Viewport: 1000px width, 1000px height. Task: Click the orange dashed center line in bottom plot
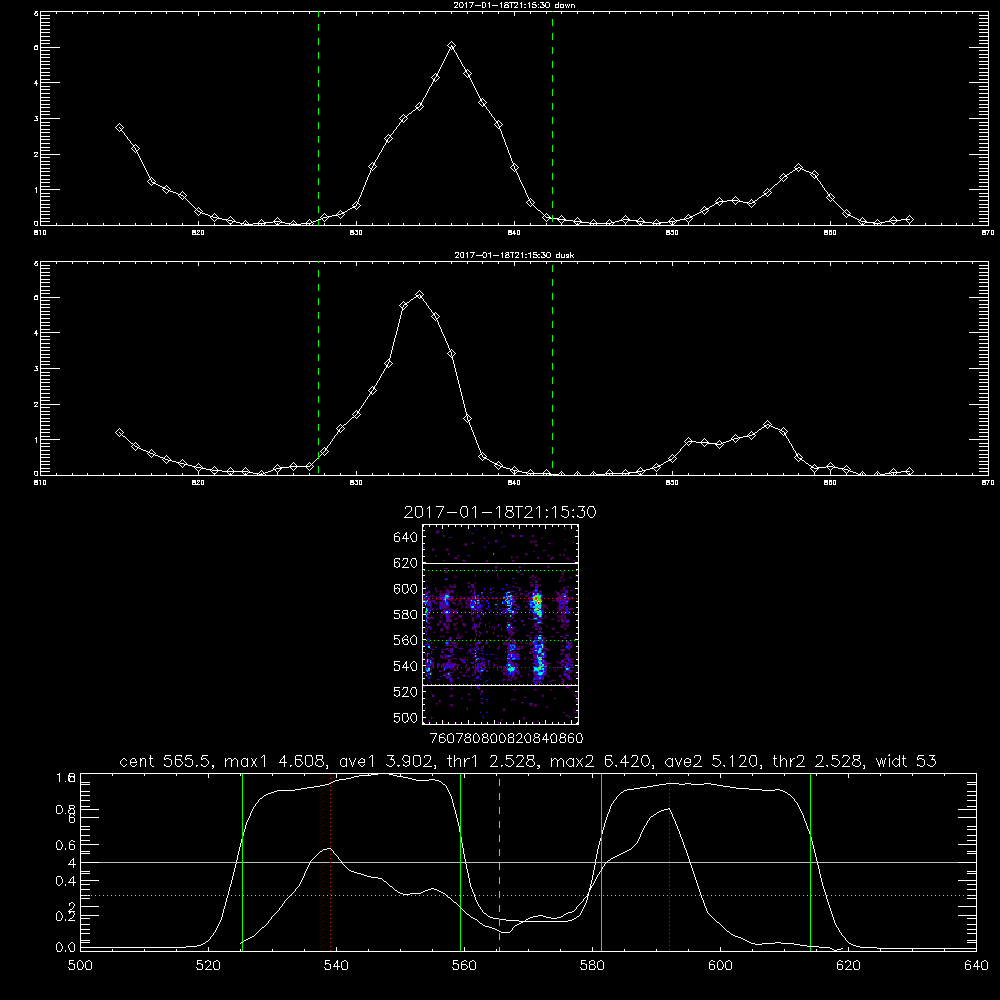pyautogui.click(x=499, y=861)
